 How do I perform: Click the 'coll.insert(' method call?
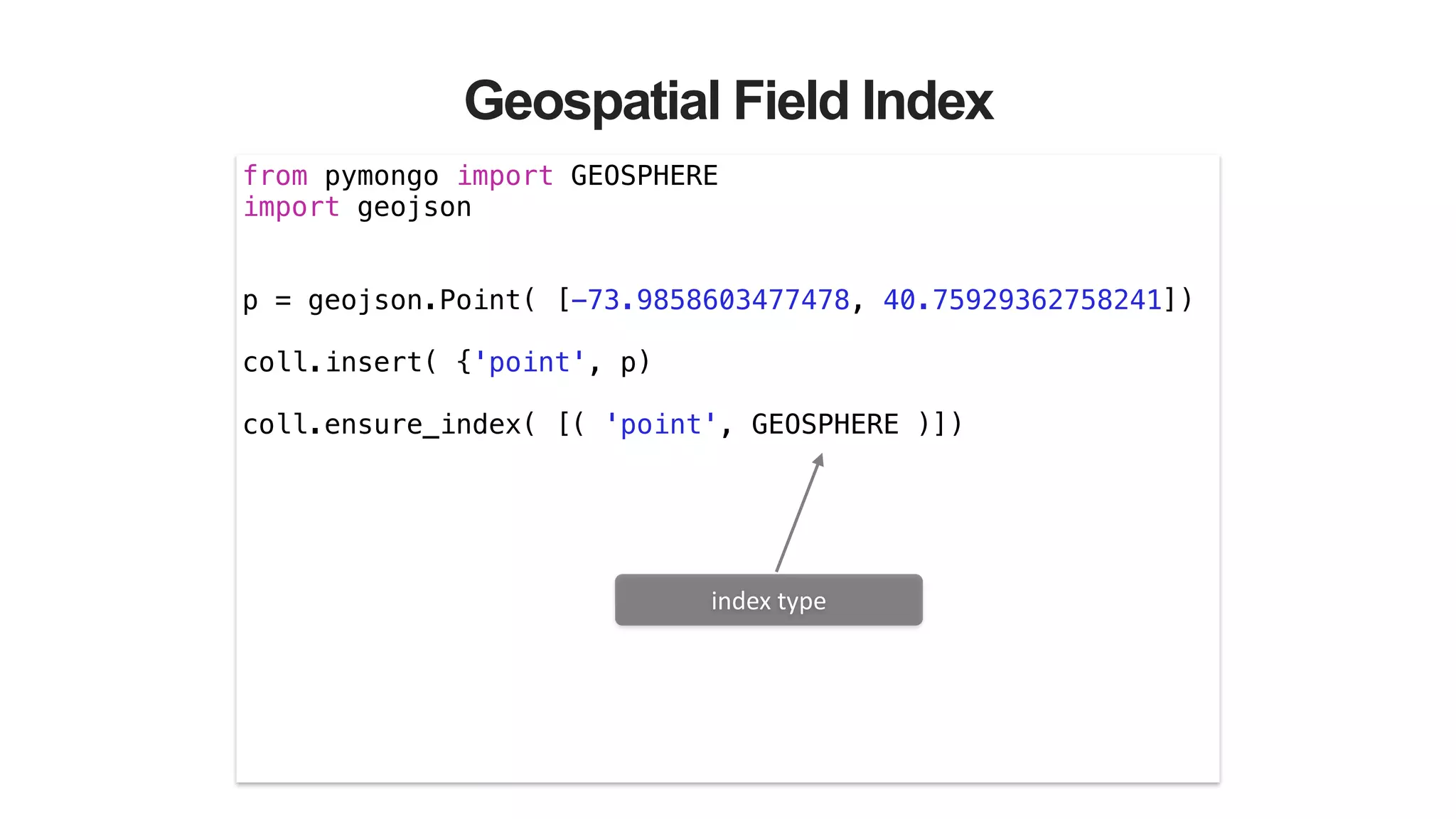(x=340, y=363)
